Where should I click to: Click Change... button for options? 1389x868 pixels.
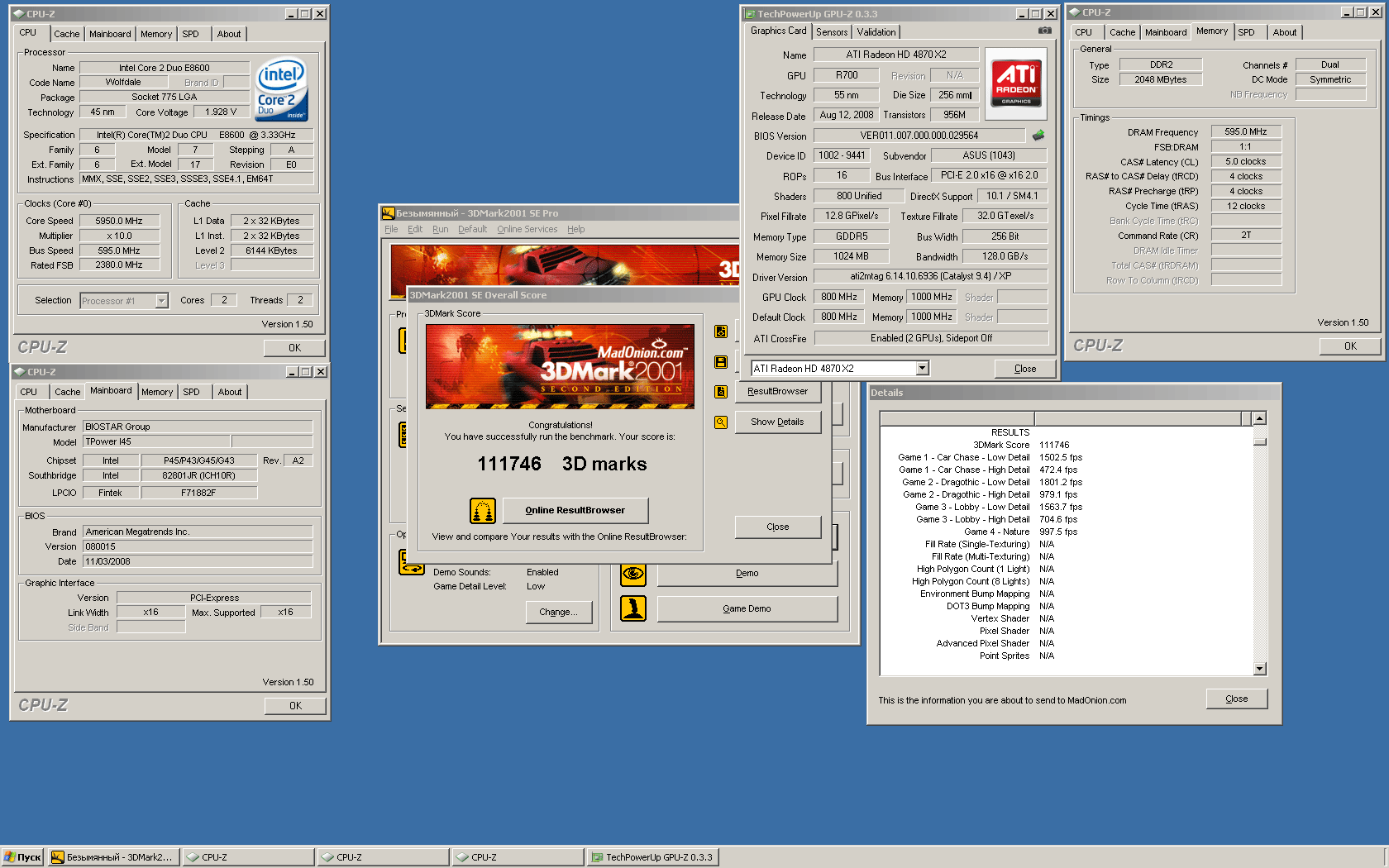(x=559, y=613)
